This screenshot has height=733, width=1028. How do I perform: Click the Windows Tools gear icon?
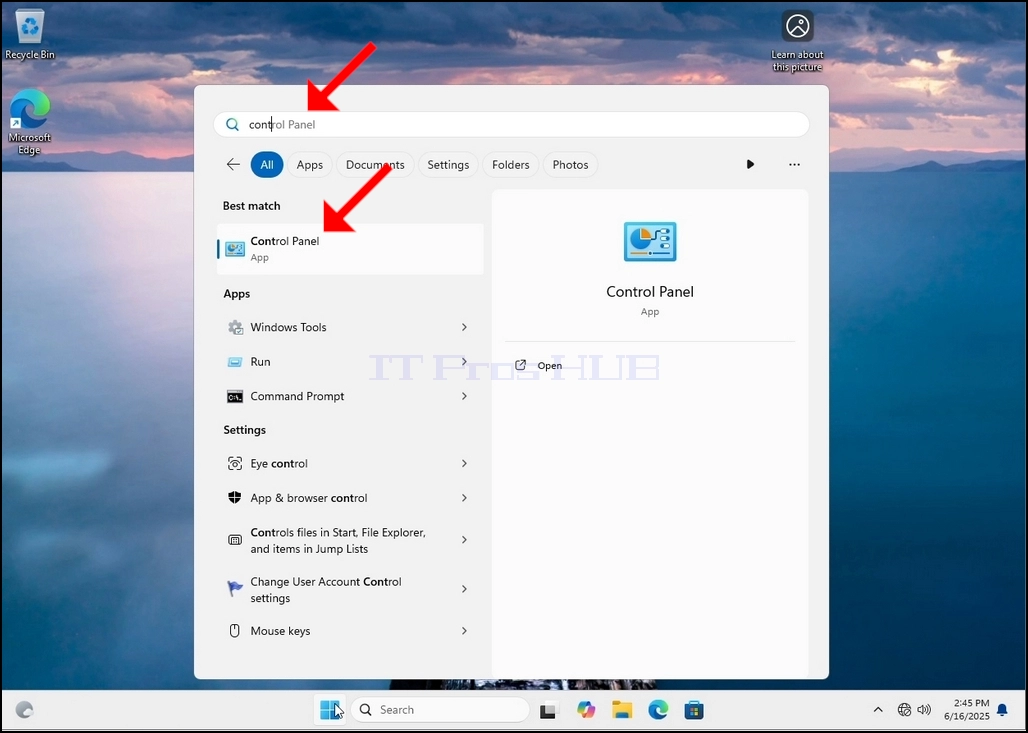click(x=235, y=327)
